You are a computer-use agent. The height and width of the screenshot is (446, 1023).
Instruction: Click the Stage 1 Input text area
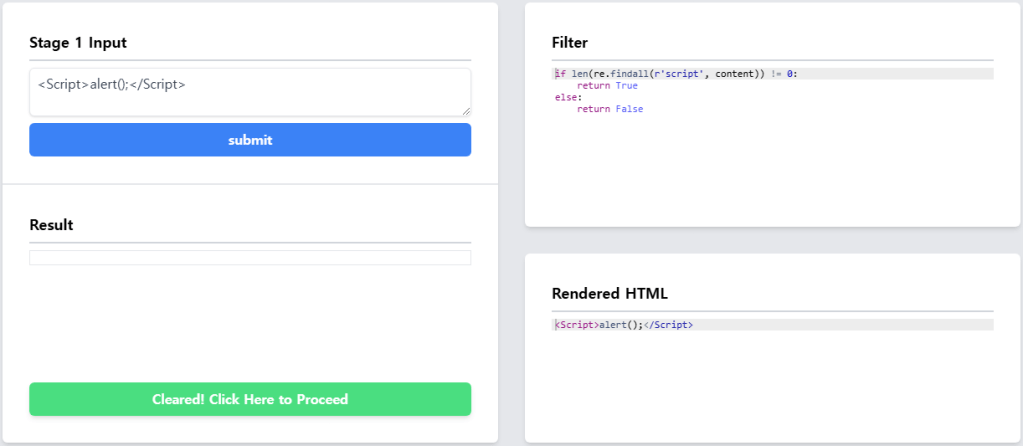pyautogui.click(x=249, y=92)
